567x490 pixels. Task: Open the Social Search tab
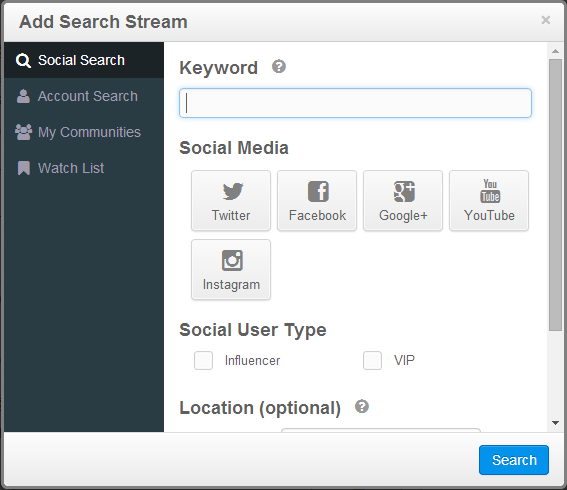pyautogui.click(x=84, y=60)
